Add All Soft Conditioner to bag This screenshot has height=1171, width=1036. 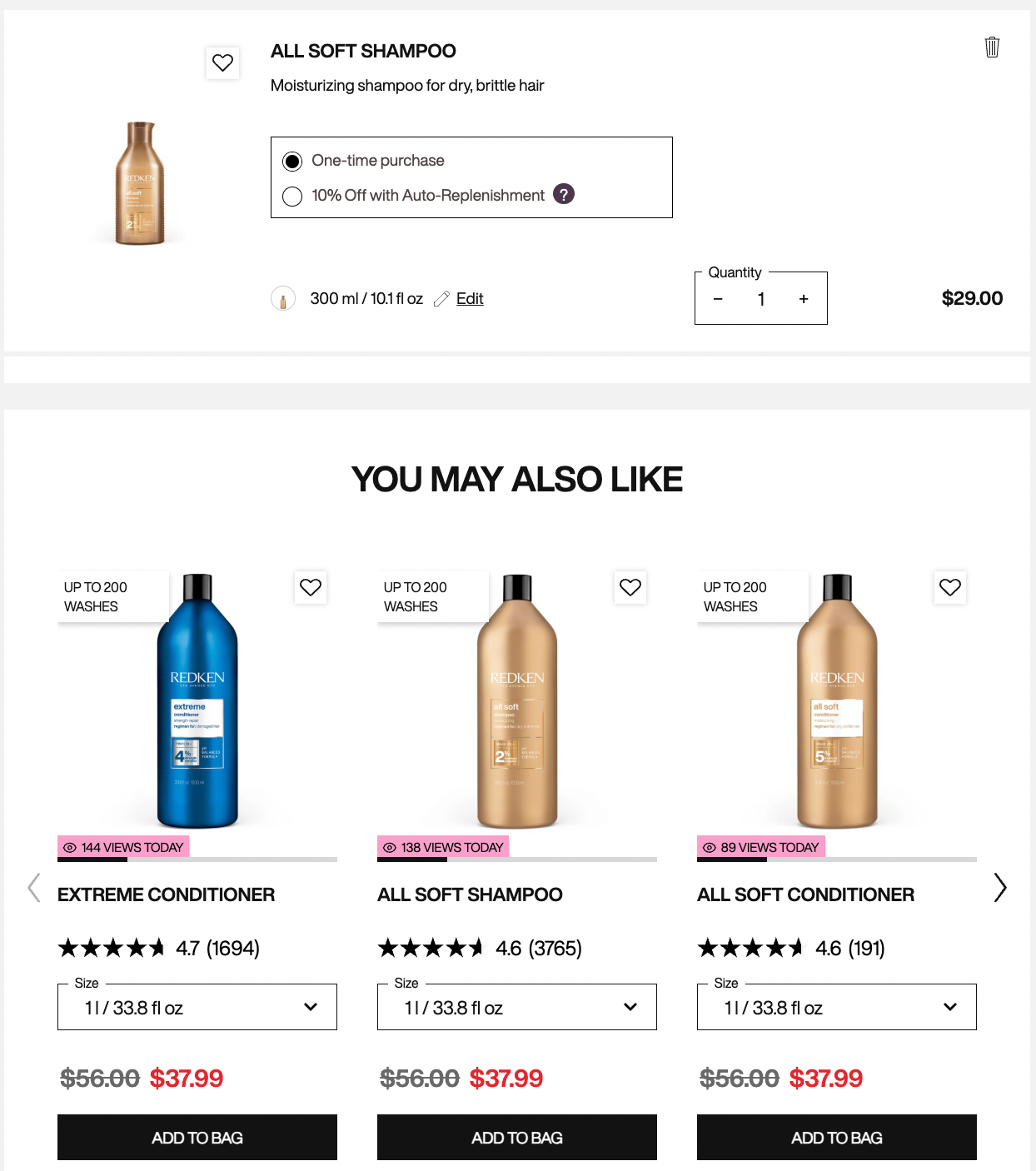(837, 1138)
